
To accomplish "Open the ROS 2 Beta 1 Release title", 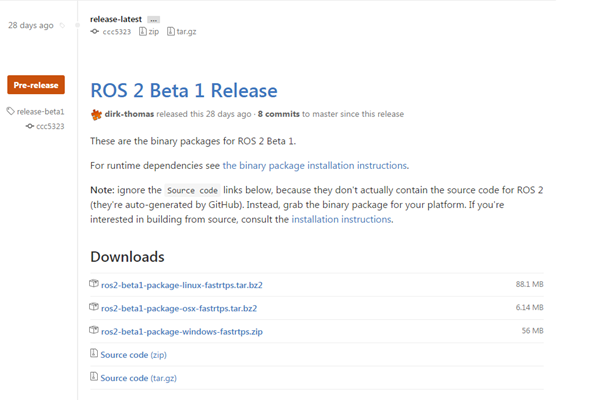I will click(x=184, y=91).
